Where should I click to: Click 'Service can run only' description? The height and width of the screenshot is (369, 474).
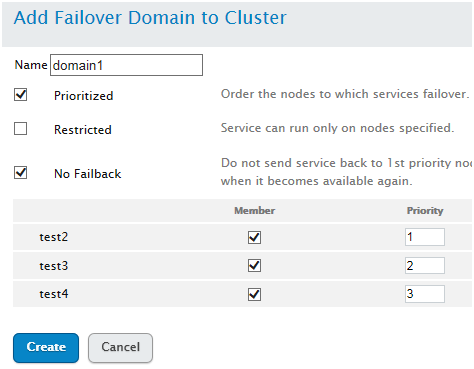point(337,128)
